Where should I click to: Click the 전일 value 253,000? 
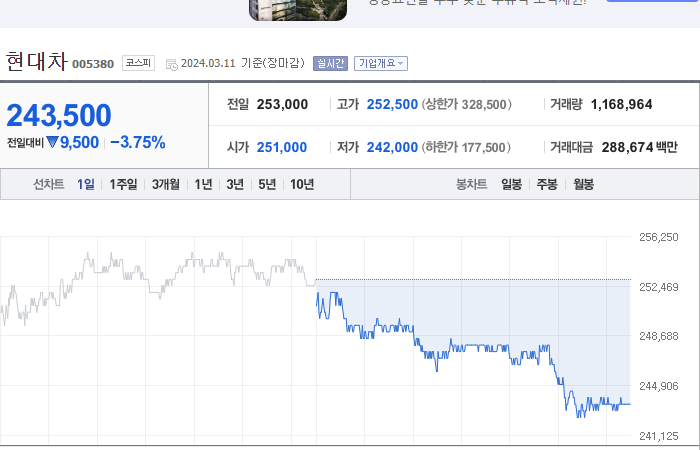pyautogui.click(x=282, y=104)
